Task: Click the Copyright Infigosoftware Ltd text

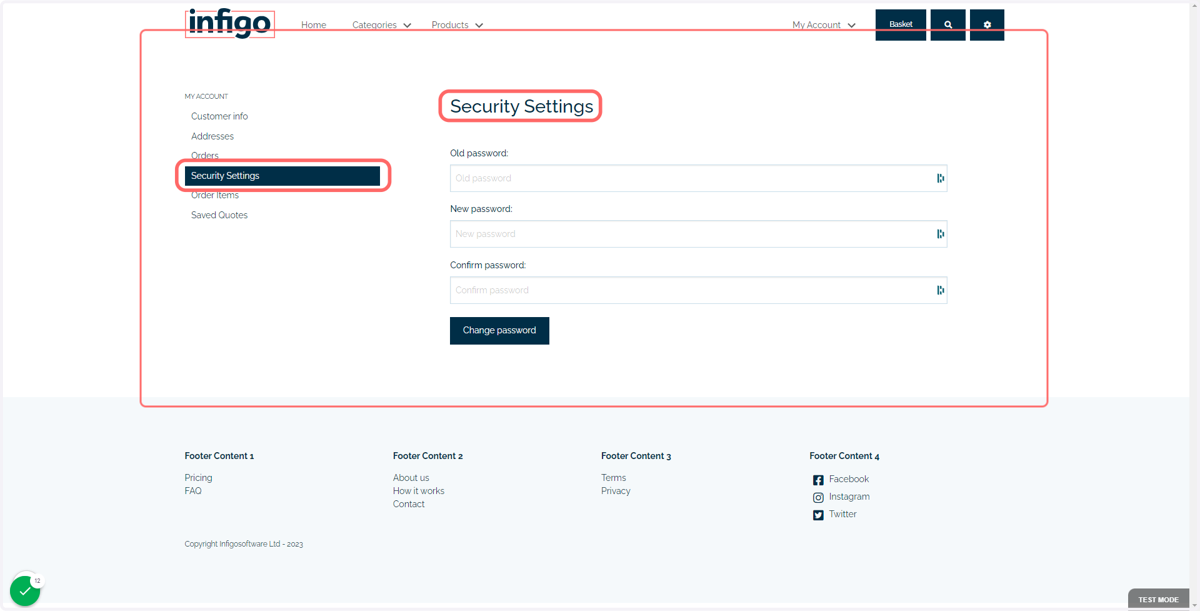Action: (x=243, y=544)
